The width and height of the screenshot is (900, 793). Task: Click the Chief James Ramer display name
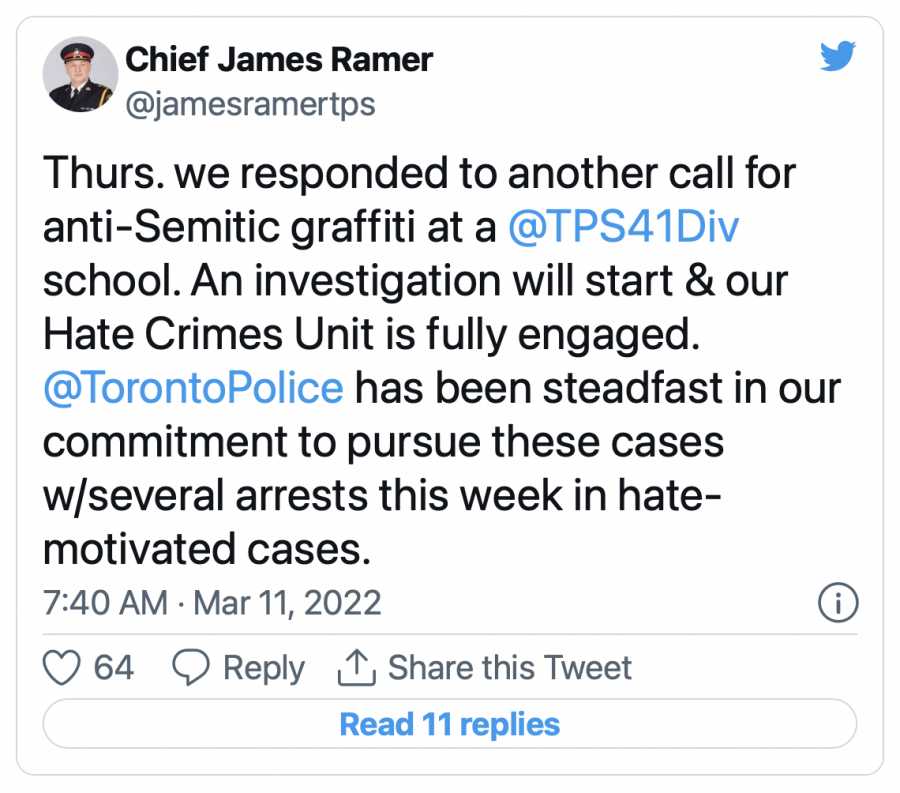coord(279,60)
